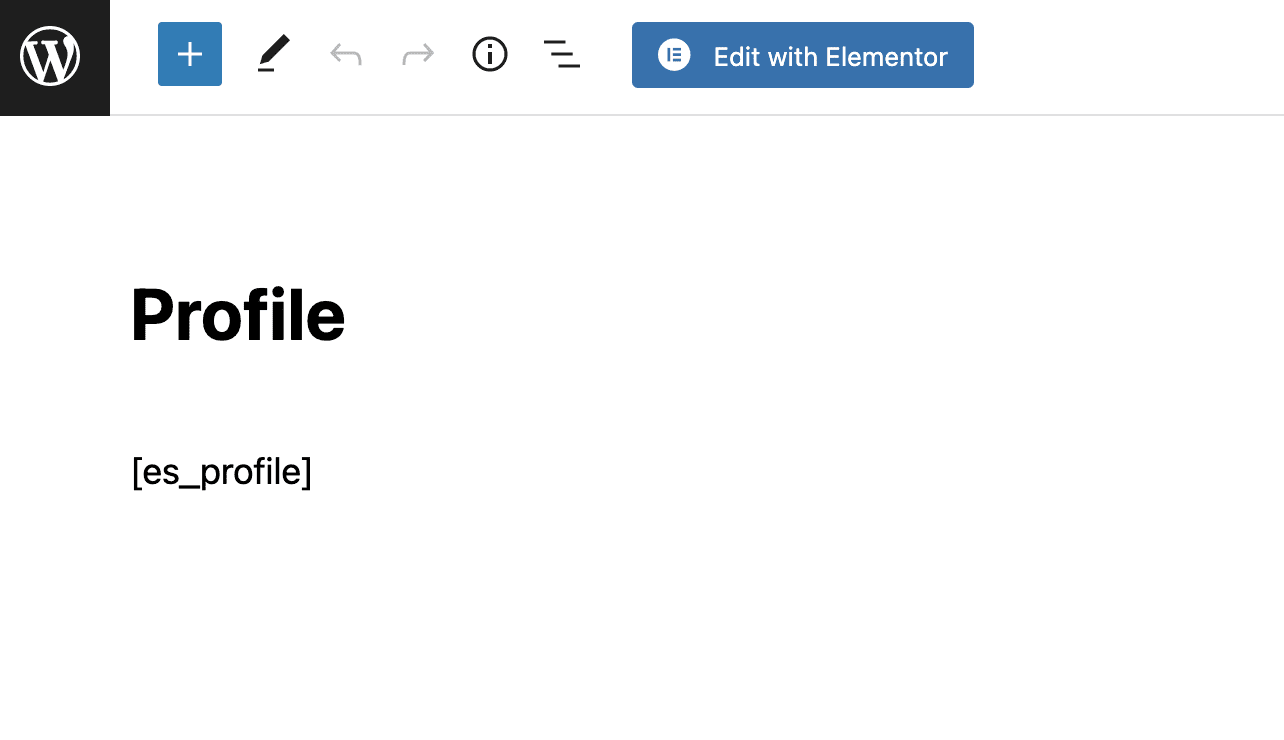Screen dimensions: 1284x740
Task: Select the [es_profile] shortcode block
Action: pos(222,472)
